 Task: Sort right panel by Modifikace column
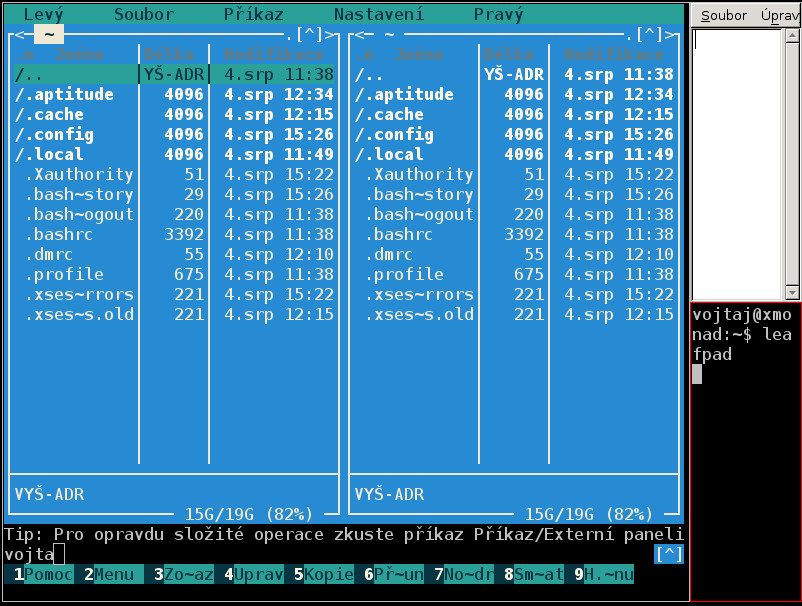(x=614, y=54)
